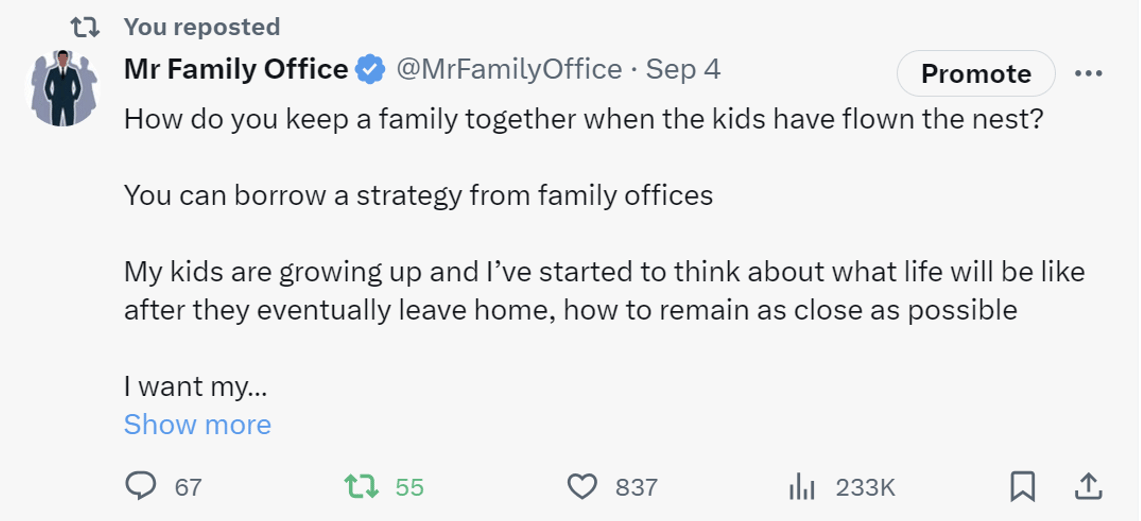
Task: Click the reply speech bubble icon
Action: coord(140,486)
